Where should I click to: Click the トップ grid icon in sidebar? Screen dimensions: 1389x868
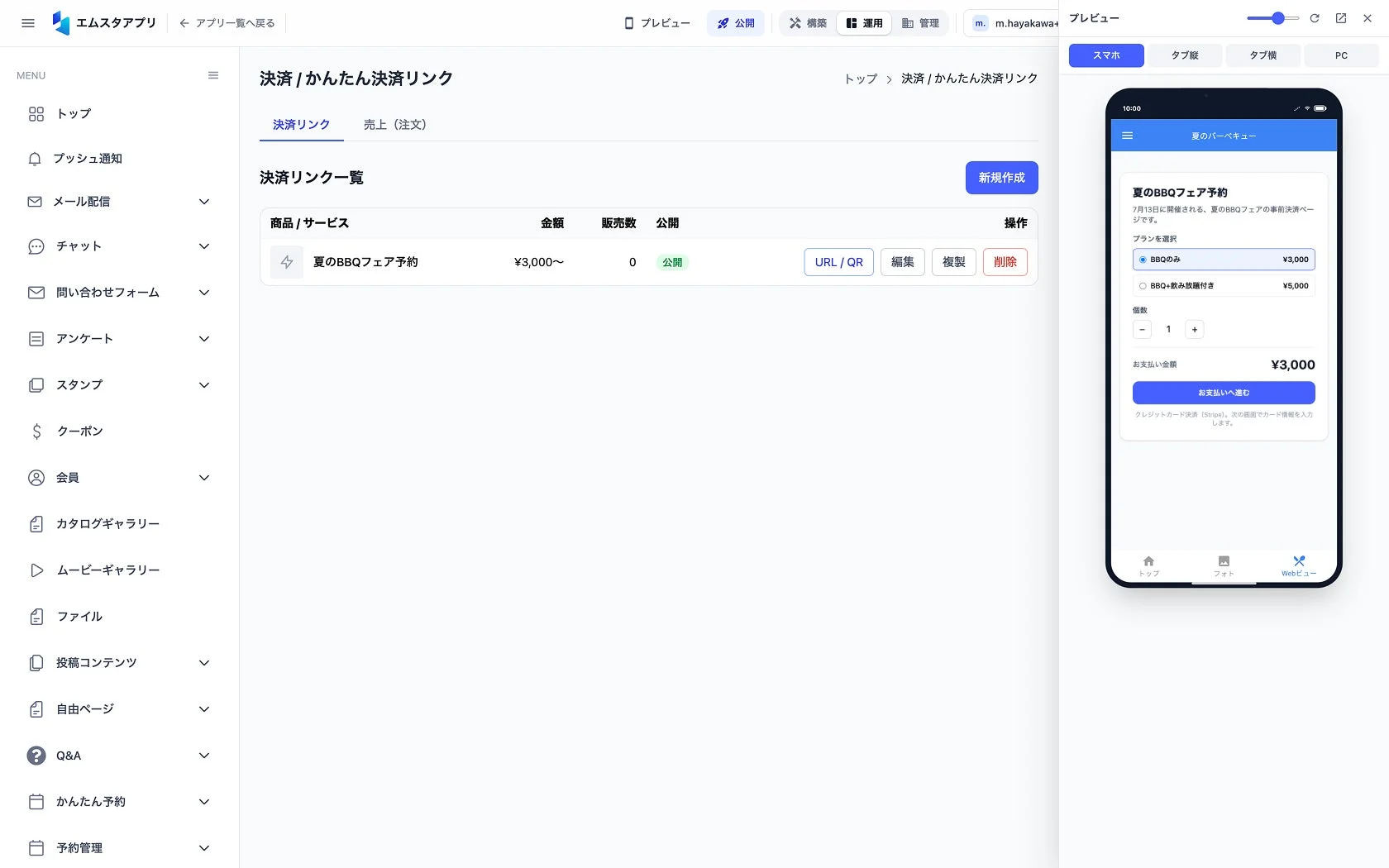(36, 114)
